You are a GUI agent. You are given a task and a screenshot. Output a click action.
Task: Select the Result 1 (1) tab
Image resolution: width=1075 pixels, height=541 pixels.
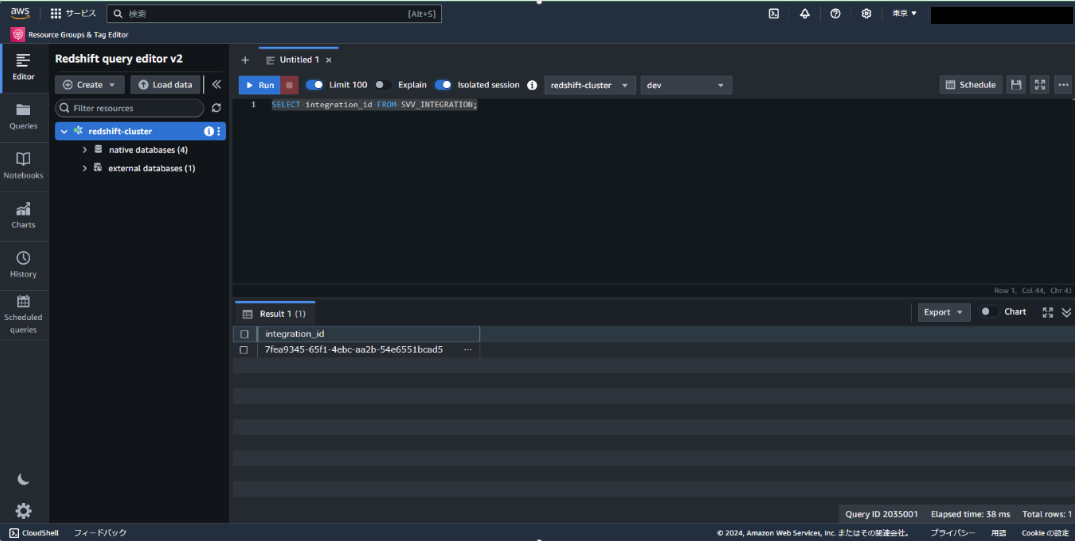pos(275,313)
